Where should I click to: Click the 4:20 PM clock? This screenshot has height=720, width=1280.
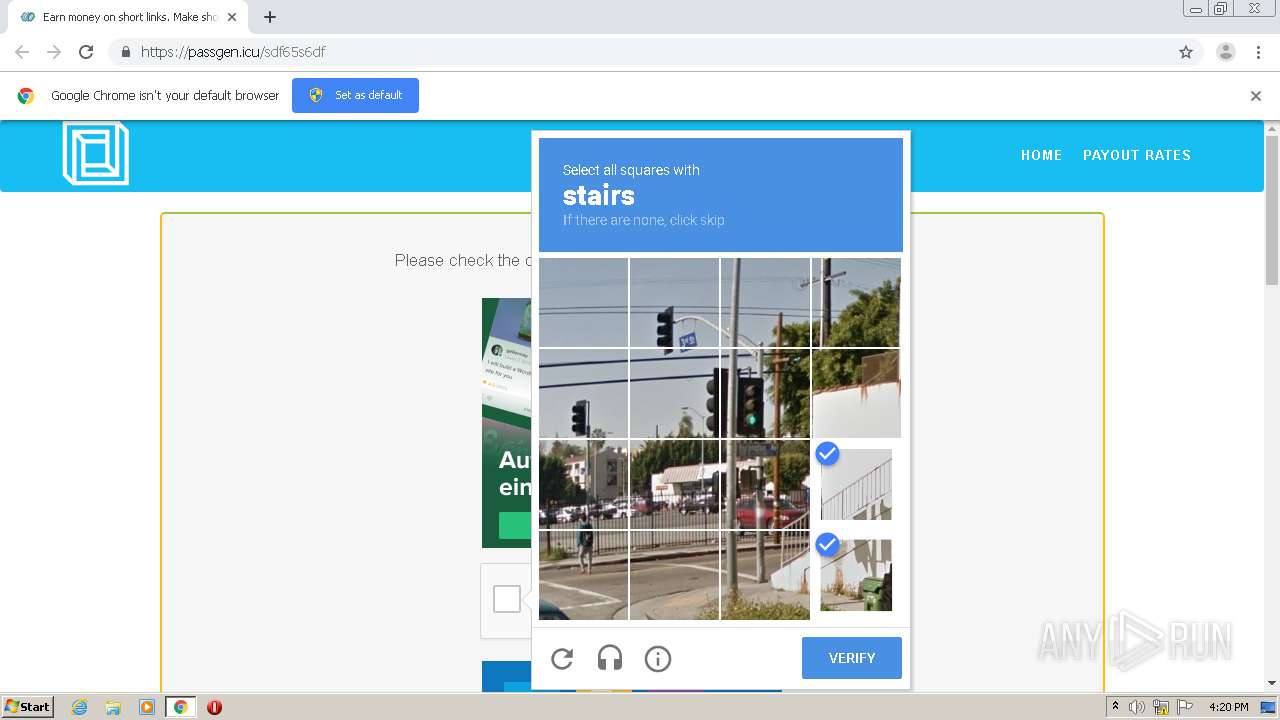(1228, 707)
